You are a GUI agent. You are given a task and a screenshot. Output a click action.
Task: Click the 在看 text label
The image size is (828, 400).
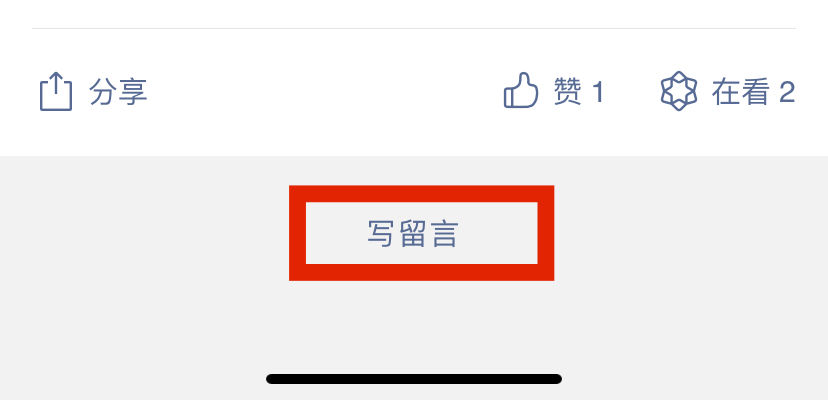740,92
